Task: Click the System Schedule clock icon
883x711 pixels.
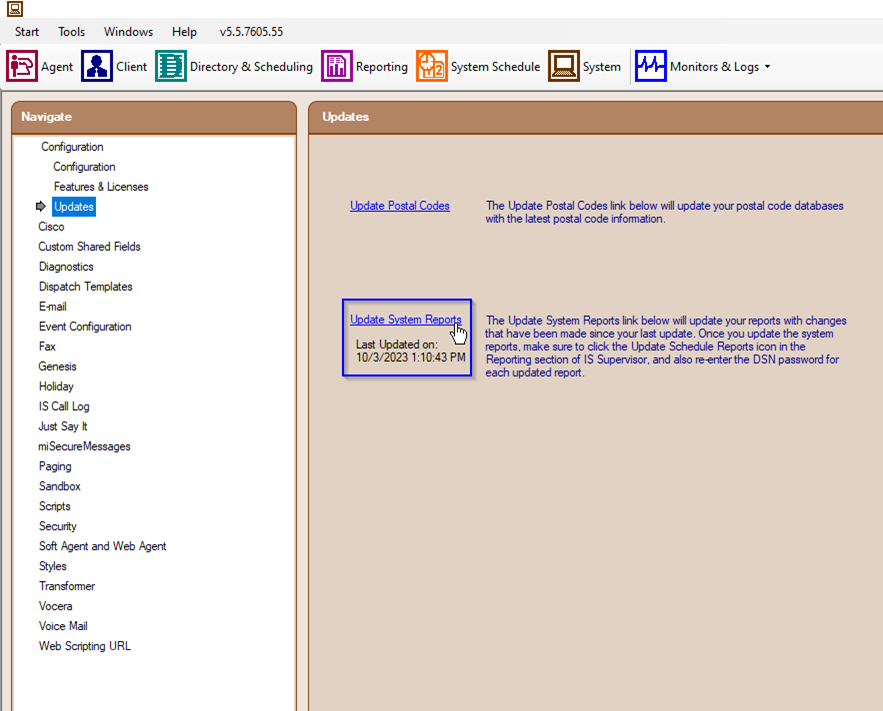Action: pyautogui.click(x=432, y=67)
